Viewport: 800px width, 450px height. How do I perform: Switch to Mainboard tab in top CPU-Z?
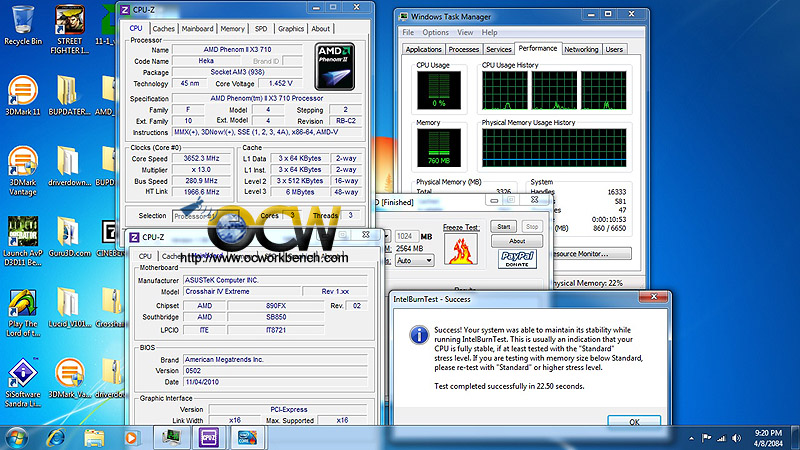[197, 29]
